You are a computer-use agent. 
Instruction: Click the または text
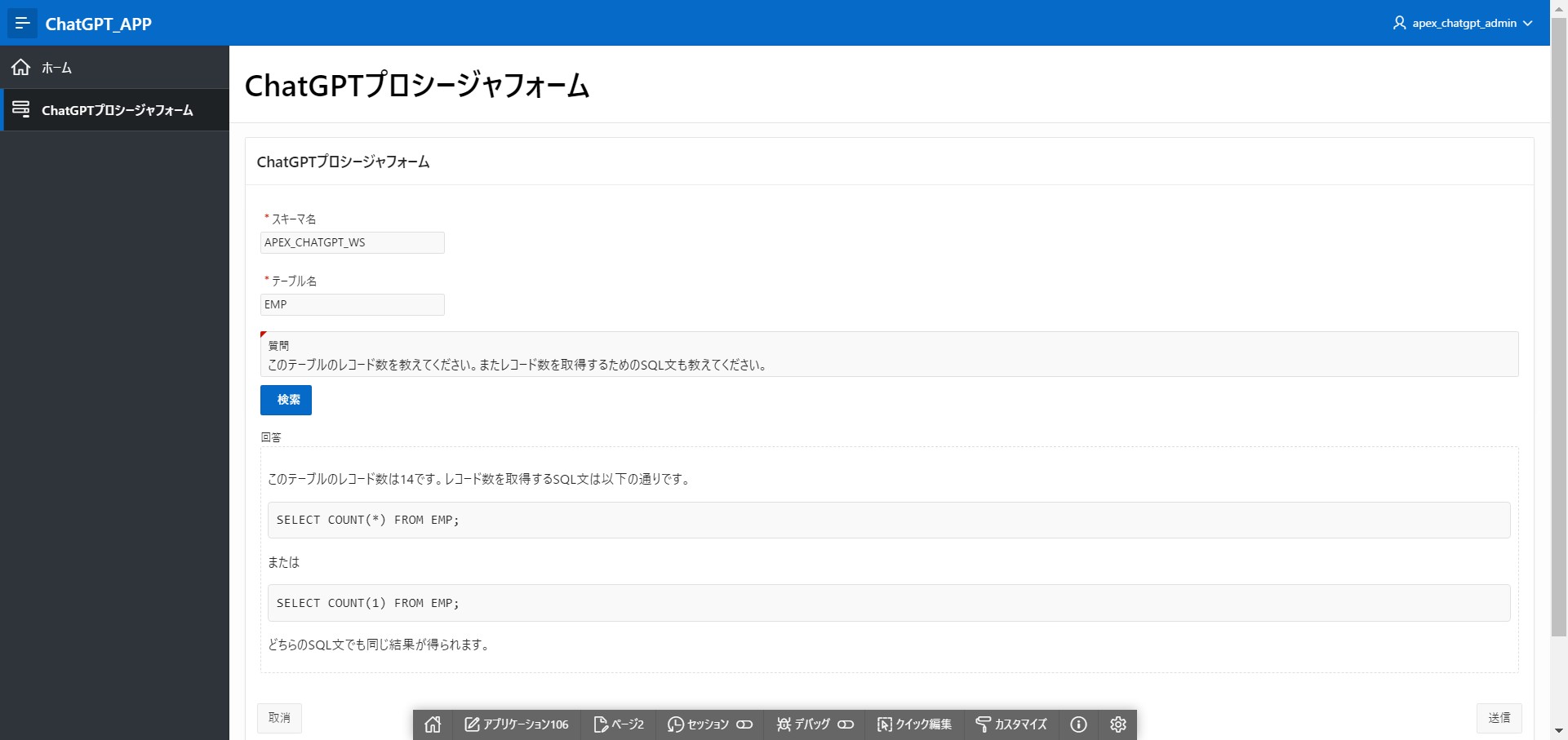(x=283, y=562)
